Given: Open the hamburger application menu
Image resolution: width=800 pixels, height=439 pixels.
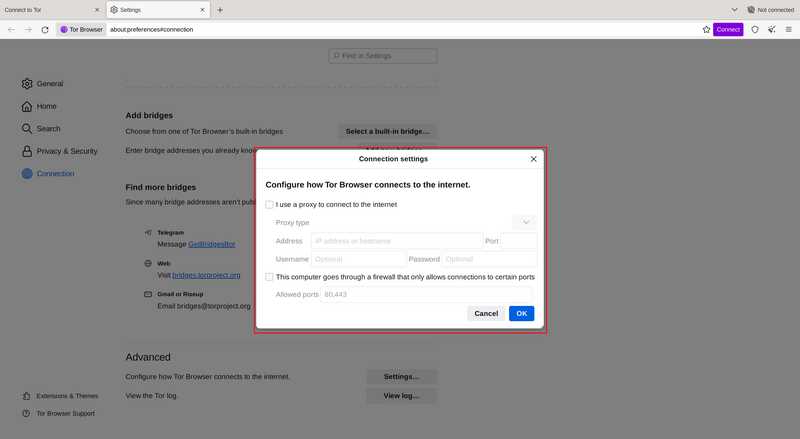Looking at the screenshot, I should (x=789, y=30).
